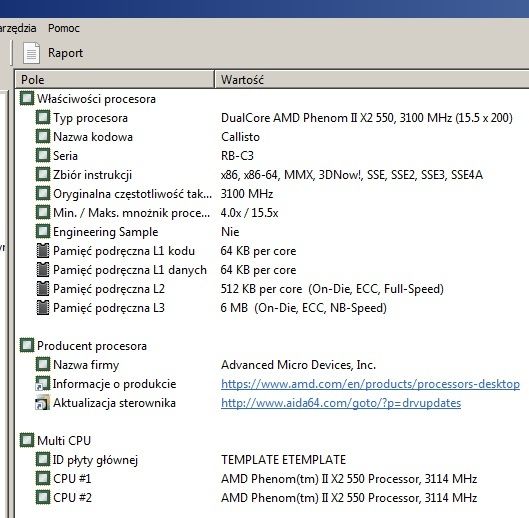The image size is (529, 518).
Task: Click the DualCore AMD Phenom II X2 550 value
Action: point(367,118)
